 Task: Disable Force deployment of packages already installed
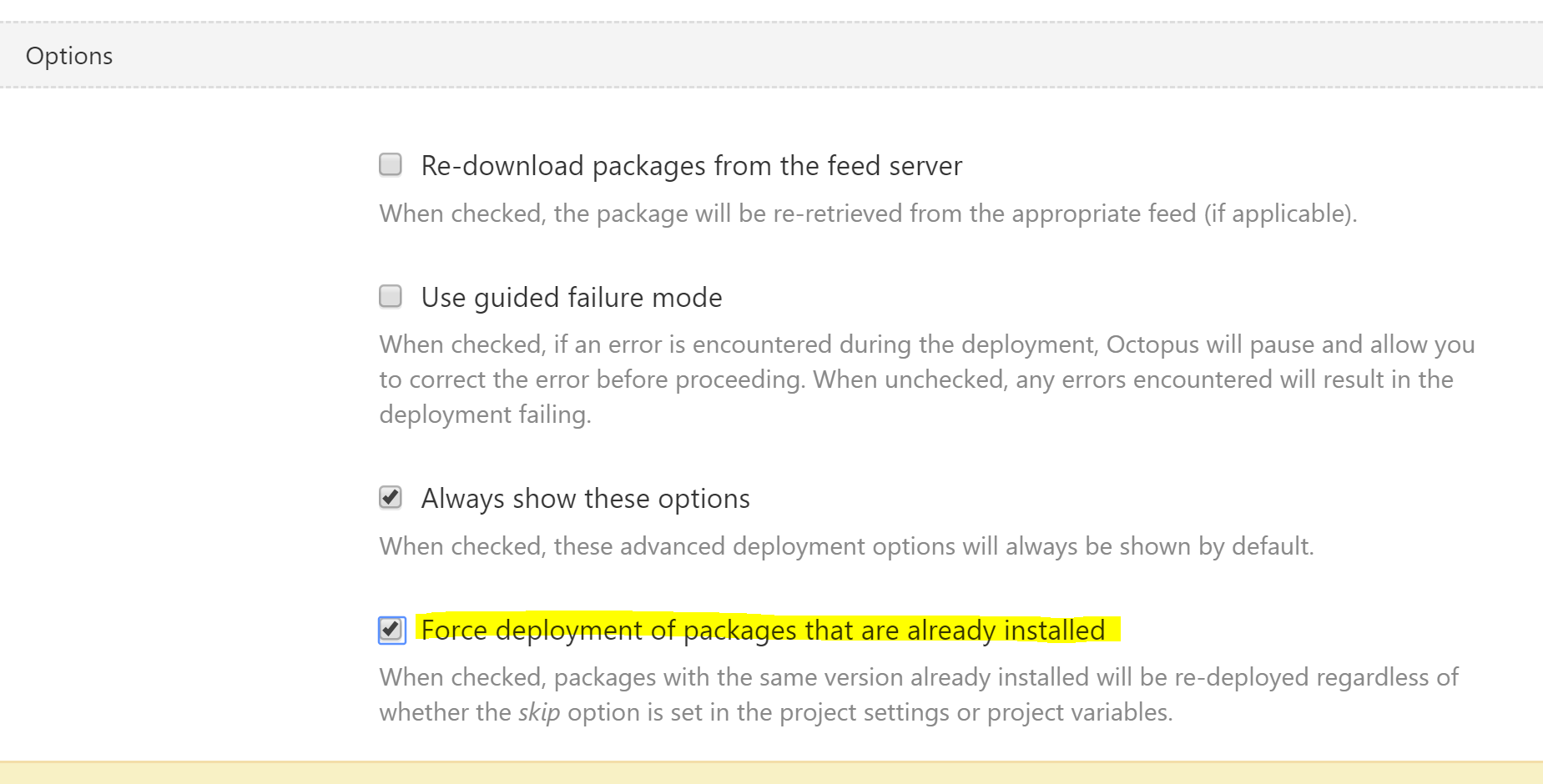(x=390, y=630)
